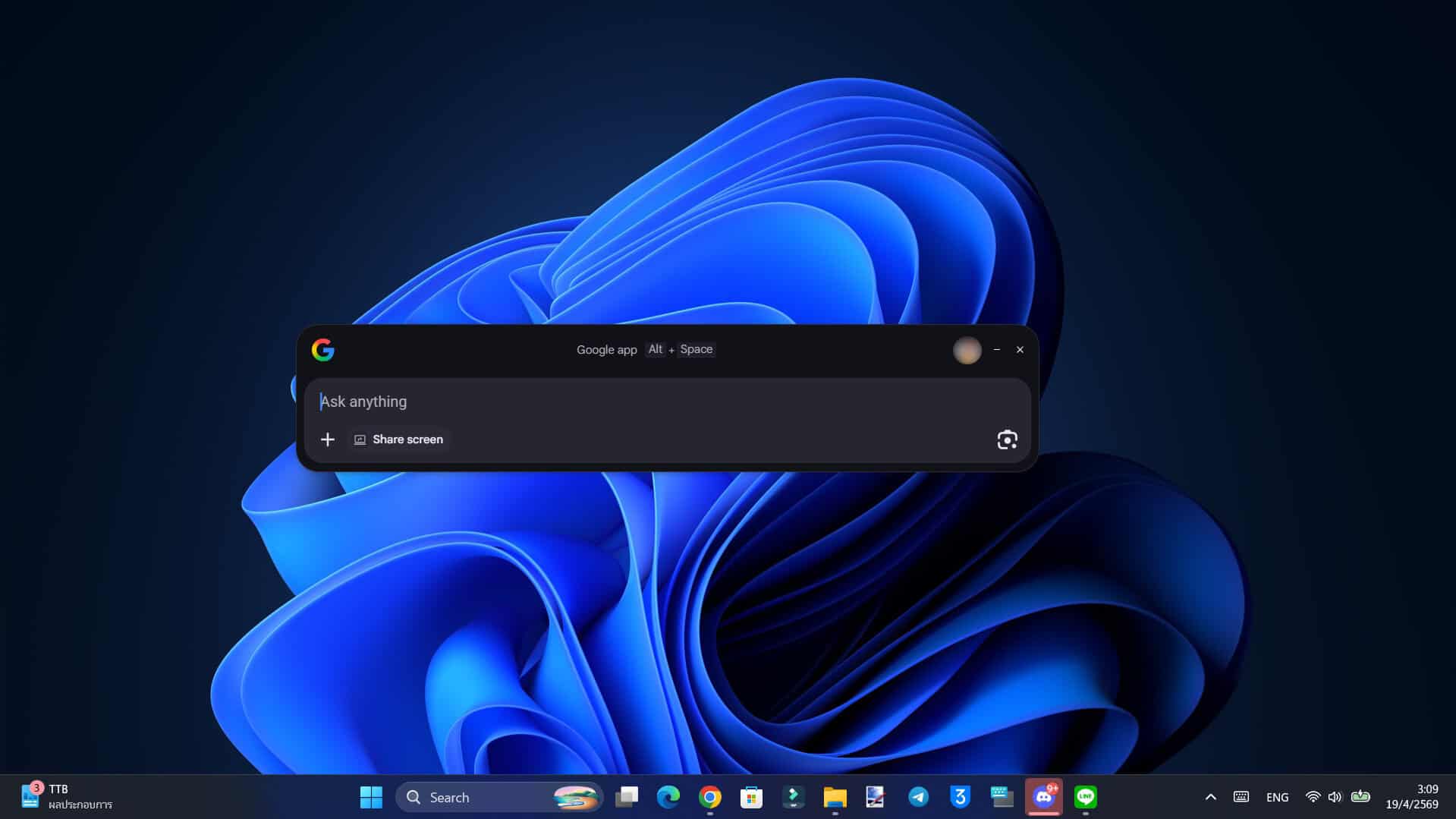
Task: Click the plus icon to add attachment
Action: pos(327,439)
